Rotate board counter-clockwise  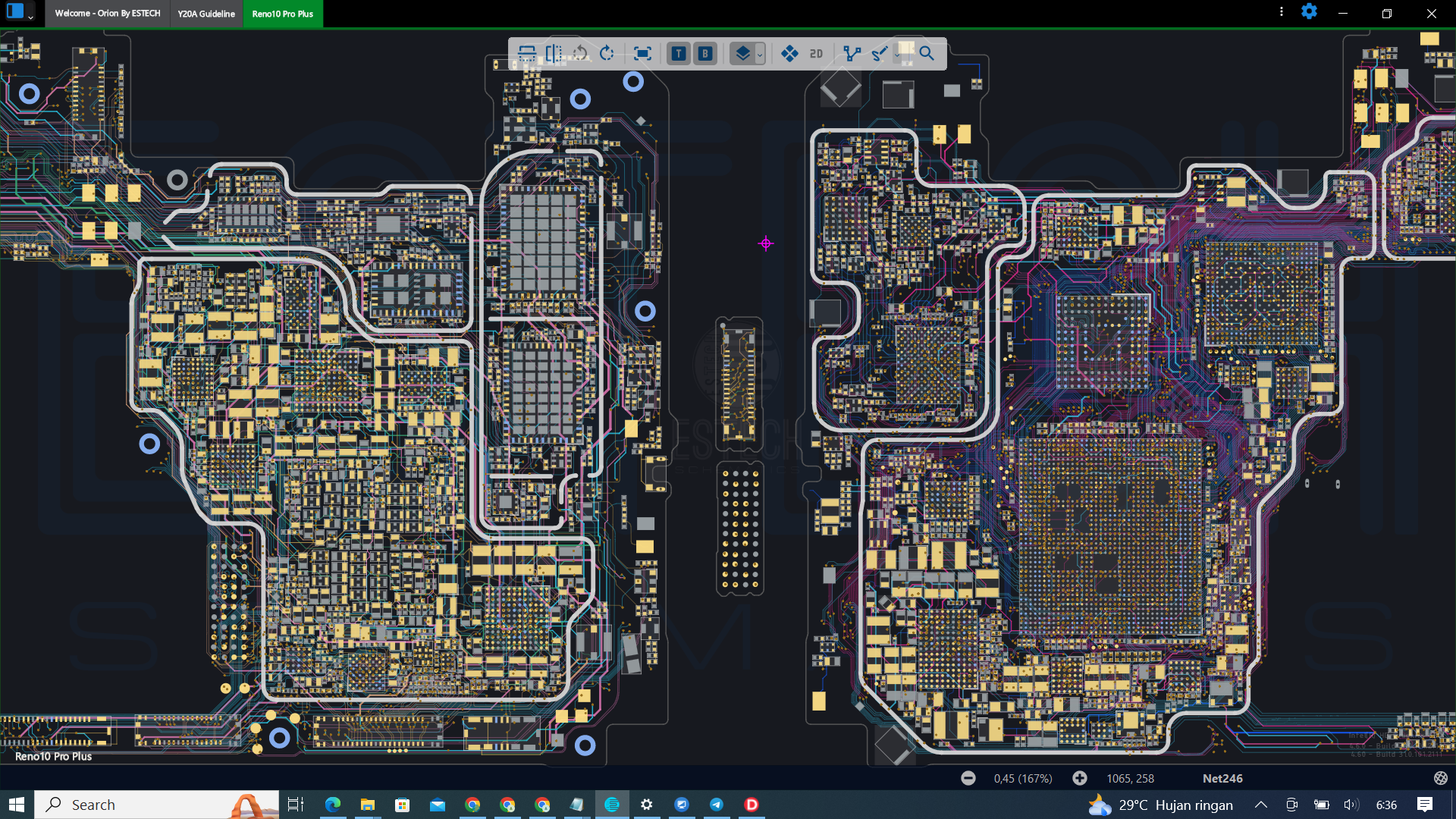point(580,54)
